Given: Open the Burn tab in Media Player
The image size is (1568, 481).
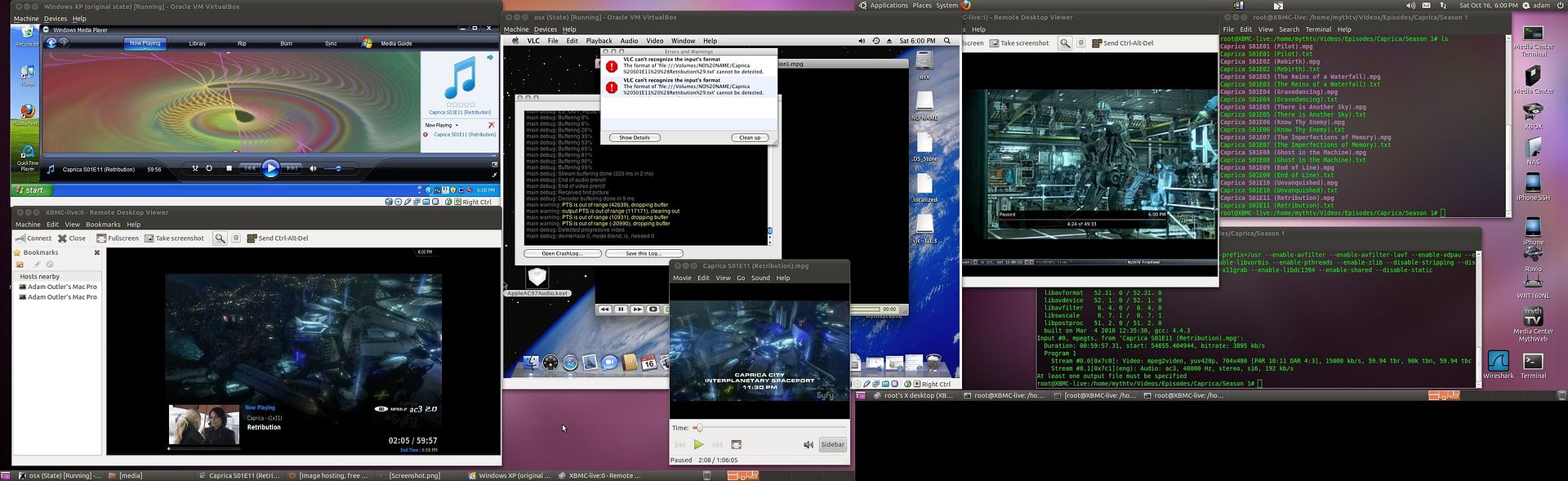Looking at the screenshot, I should (x=286, y=43).
